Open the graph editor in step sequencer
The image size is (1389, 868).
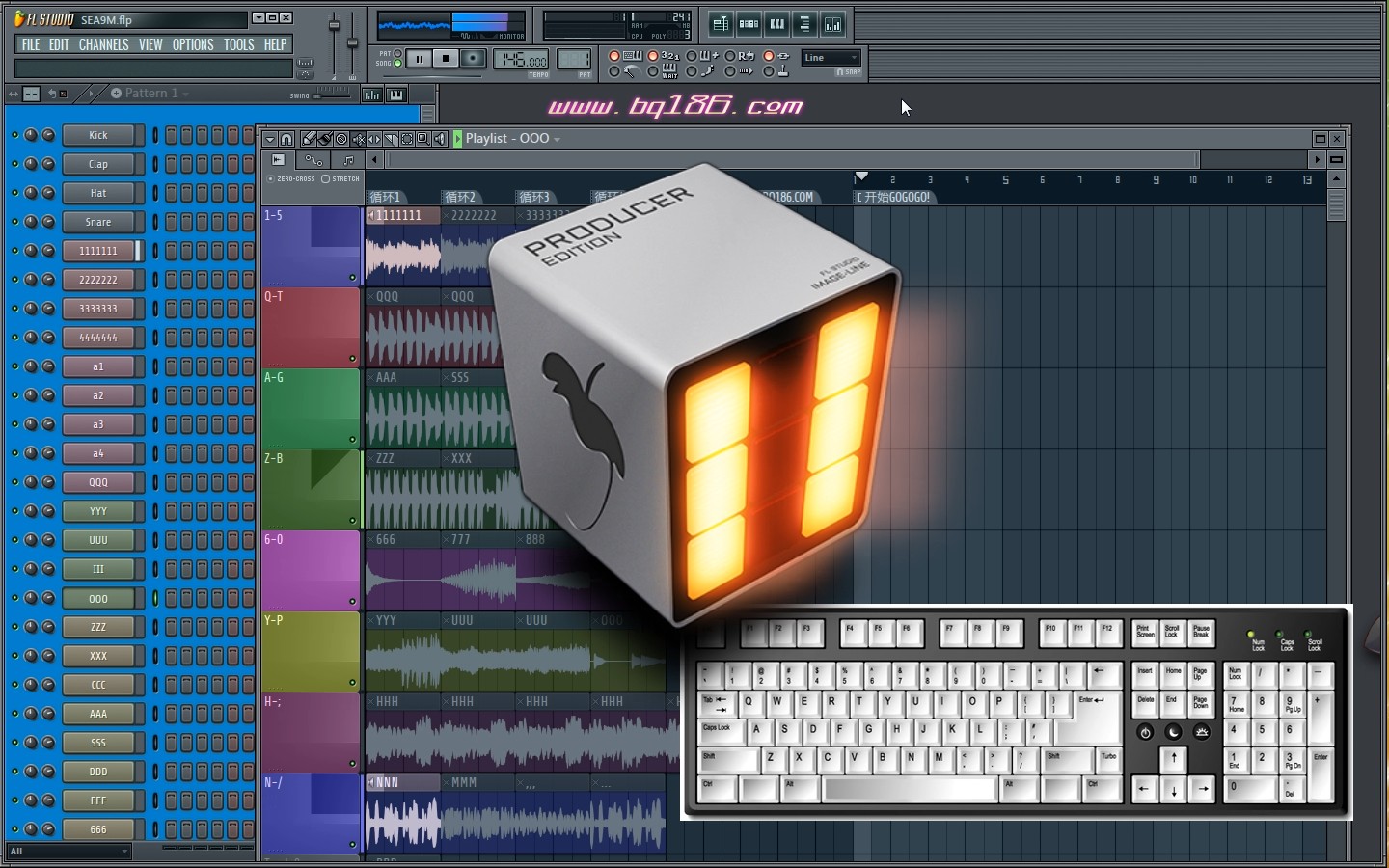coord(371,94)
